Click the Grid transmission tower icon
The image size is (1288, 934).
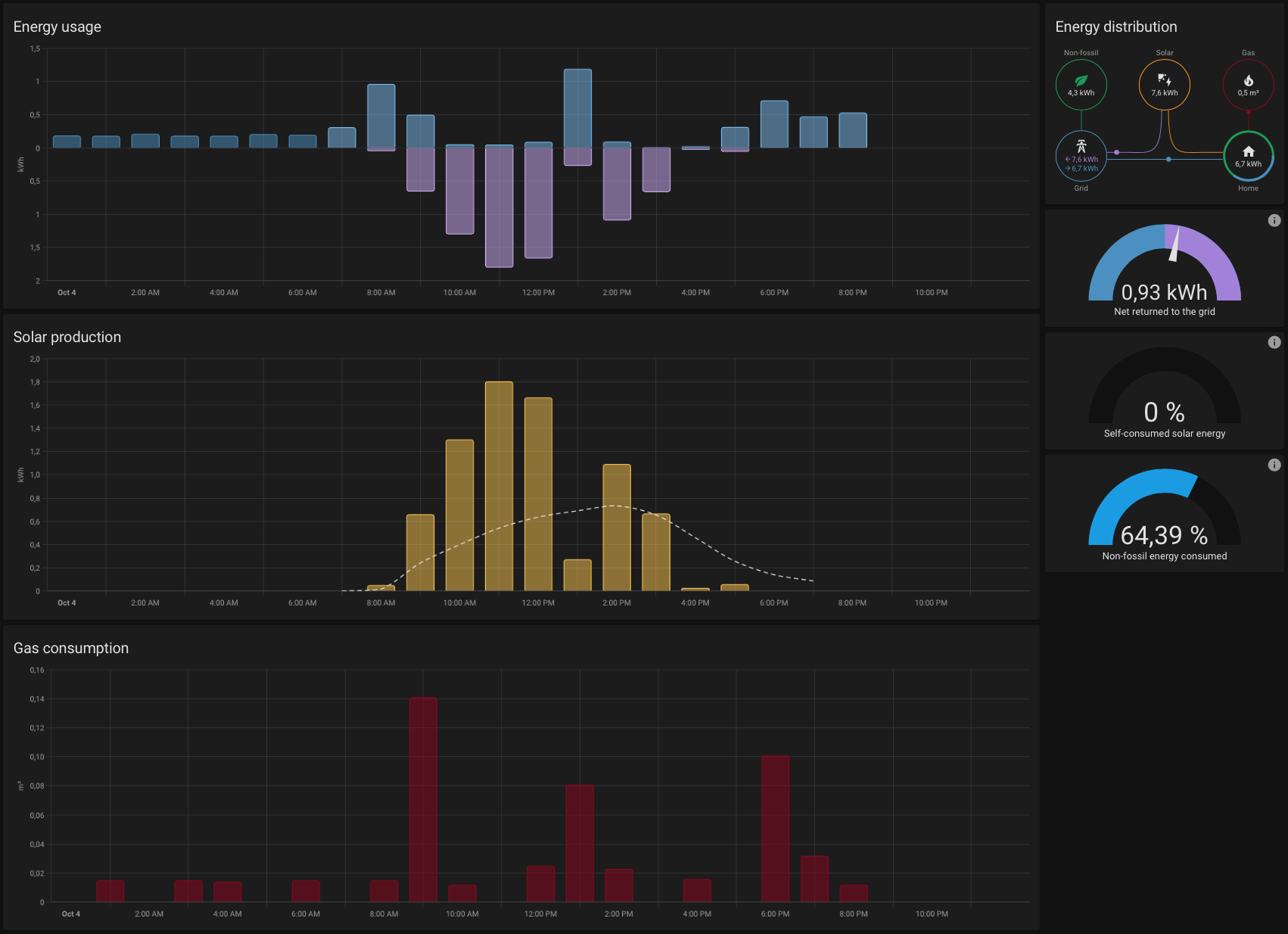[x=1081, y=146]
